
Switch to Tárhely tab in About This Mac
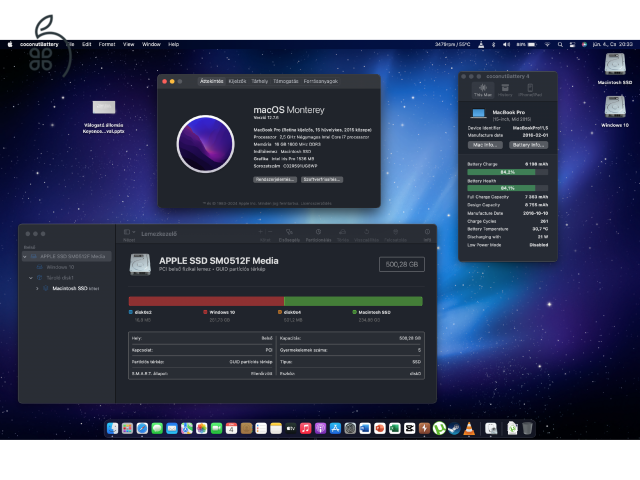260,81
